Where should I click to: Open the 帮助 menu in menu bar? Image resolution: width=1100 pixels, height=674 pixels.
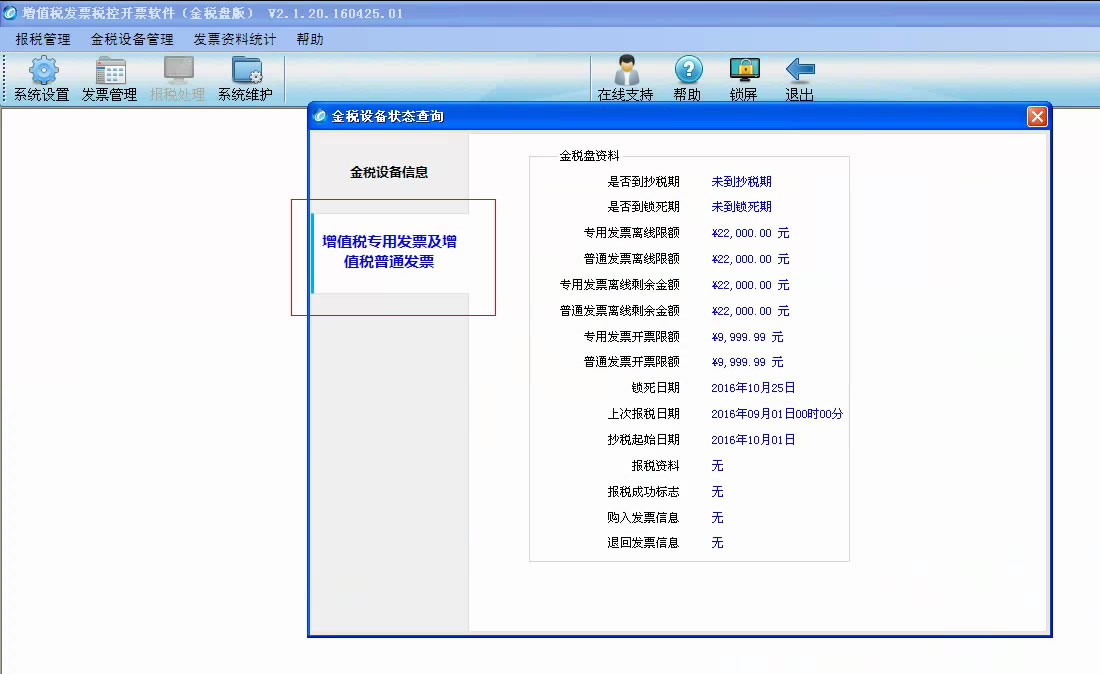[x=310, y=40]
